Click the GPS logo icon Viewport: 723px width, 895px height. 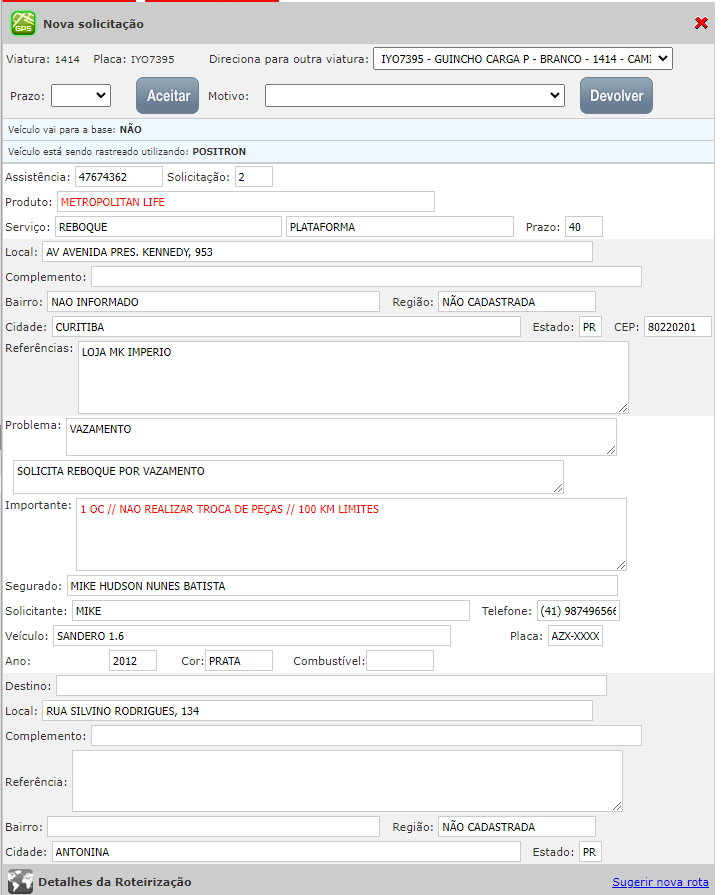coord(22,23)
